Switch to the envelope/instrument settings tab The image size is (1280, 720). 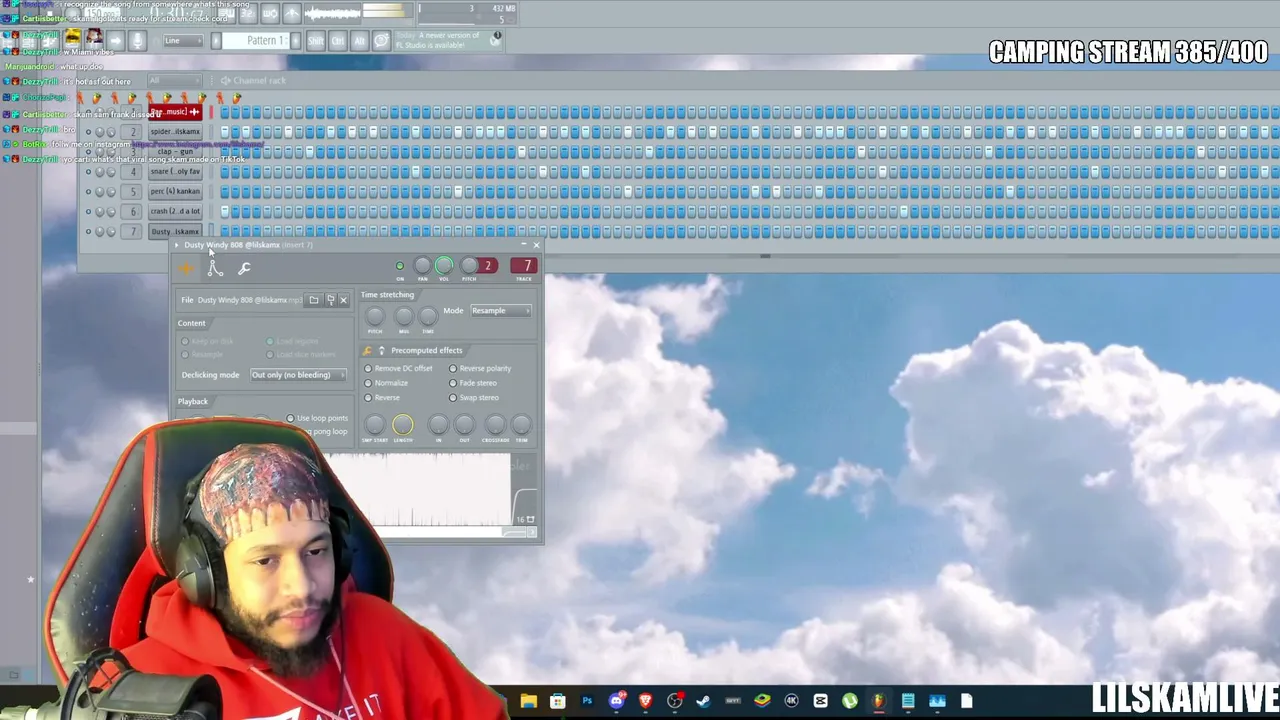(215, 267)
